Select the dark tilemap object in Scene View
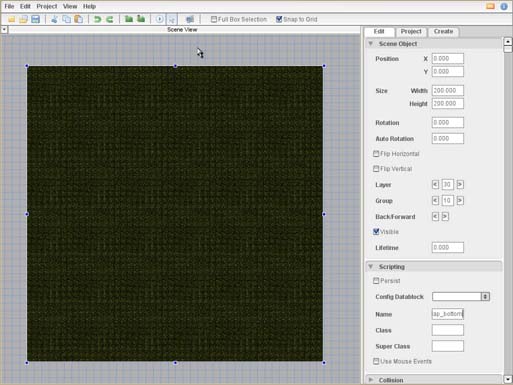This screenshot has width=513, height=385. (x=175, y=214)
